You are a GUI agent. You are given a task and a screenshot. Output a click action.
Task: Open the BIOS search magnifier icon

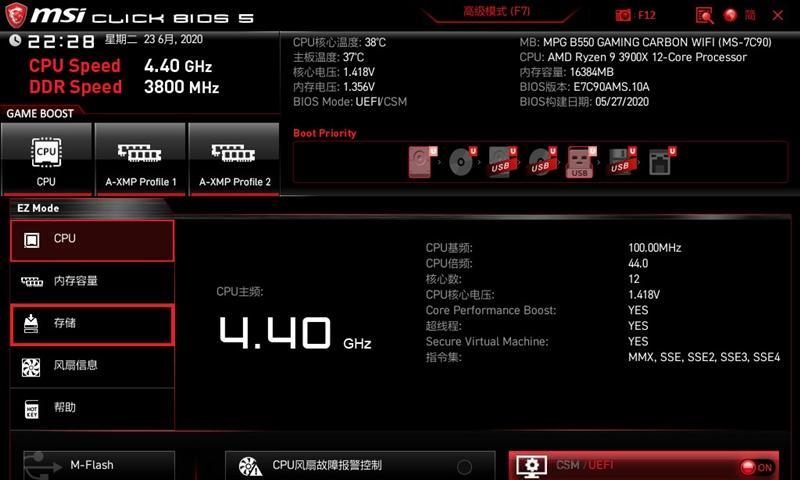click(705, 15)
